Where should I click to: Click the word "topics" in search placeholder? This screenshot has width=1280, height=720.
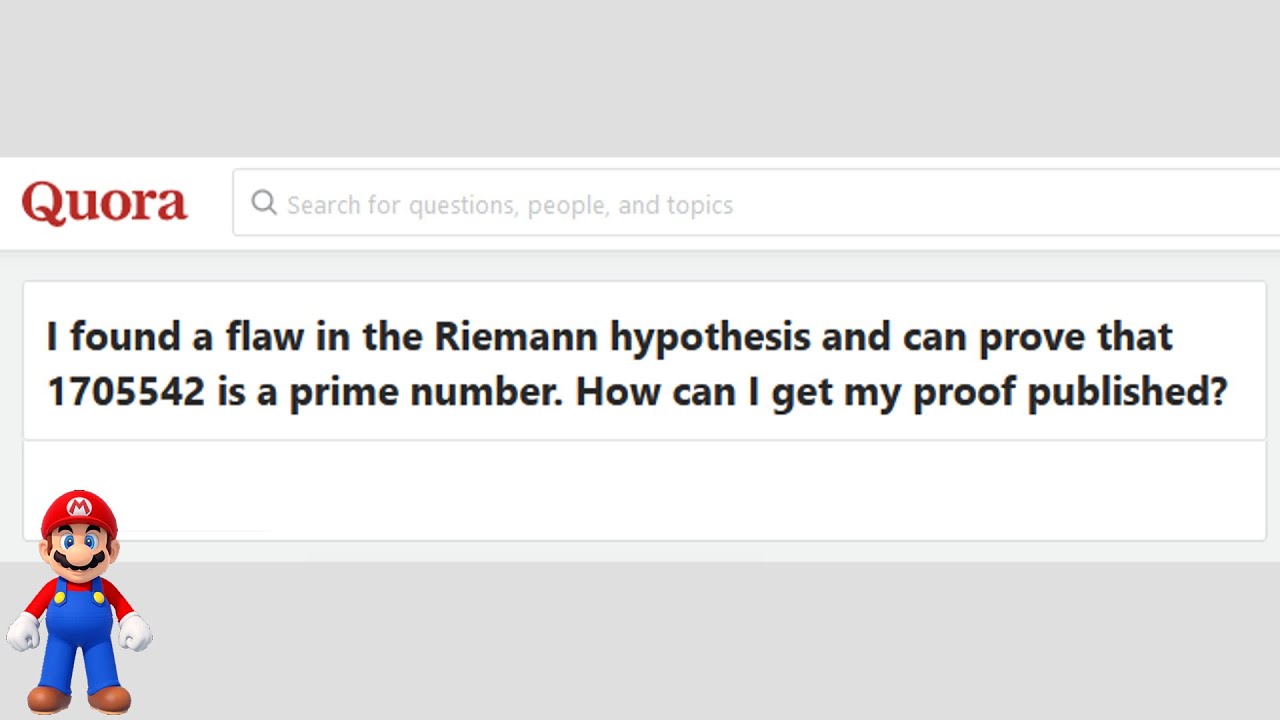point(700,205)
